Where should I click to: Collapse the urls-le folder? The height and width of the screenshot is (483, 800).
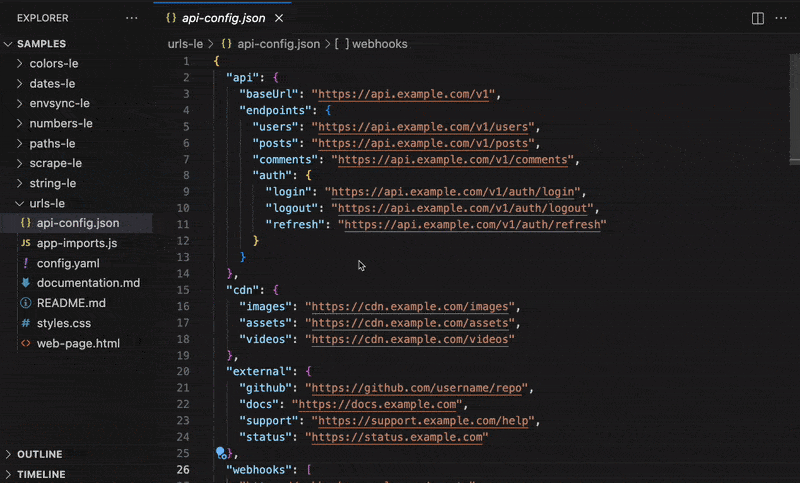19,203
